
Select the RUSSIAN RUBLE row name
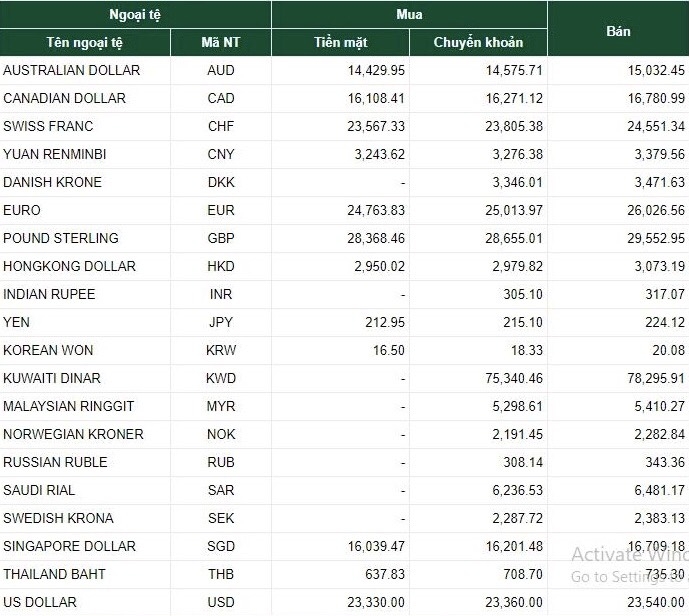coord(55,463)
